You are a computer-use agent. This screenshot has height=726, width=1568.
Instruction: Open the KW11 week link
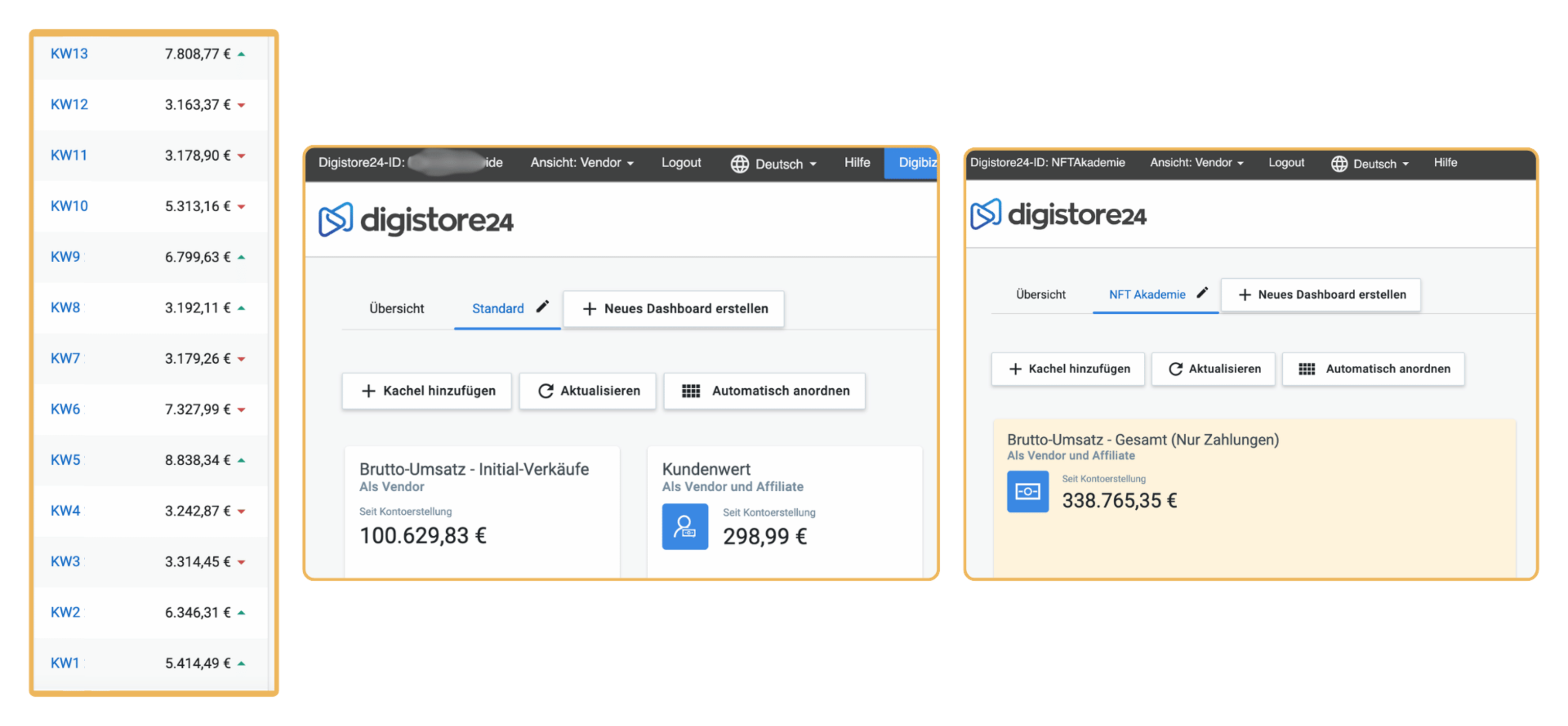click(x=68, y=155)
